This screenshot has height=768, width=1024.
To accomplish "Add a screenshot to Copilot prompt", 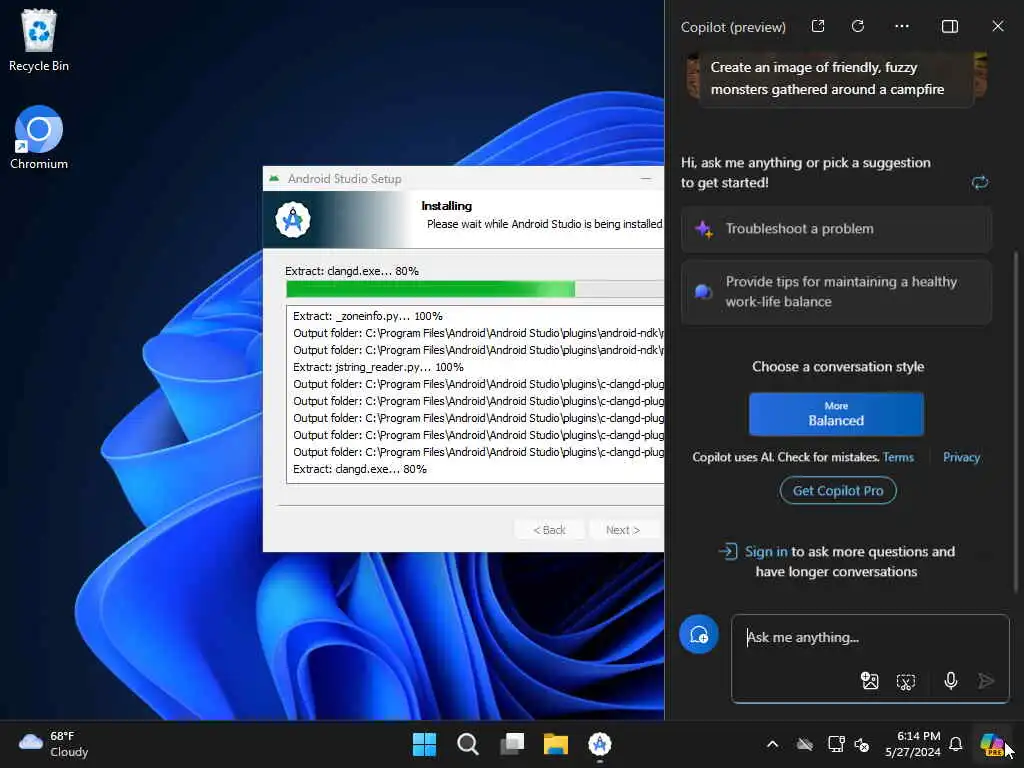I will pos(906,682).
